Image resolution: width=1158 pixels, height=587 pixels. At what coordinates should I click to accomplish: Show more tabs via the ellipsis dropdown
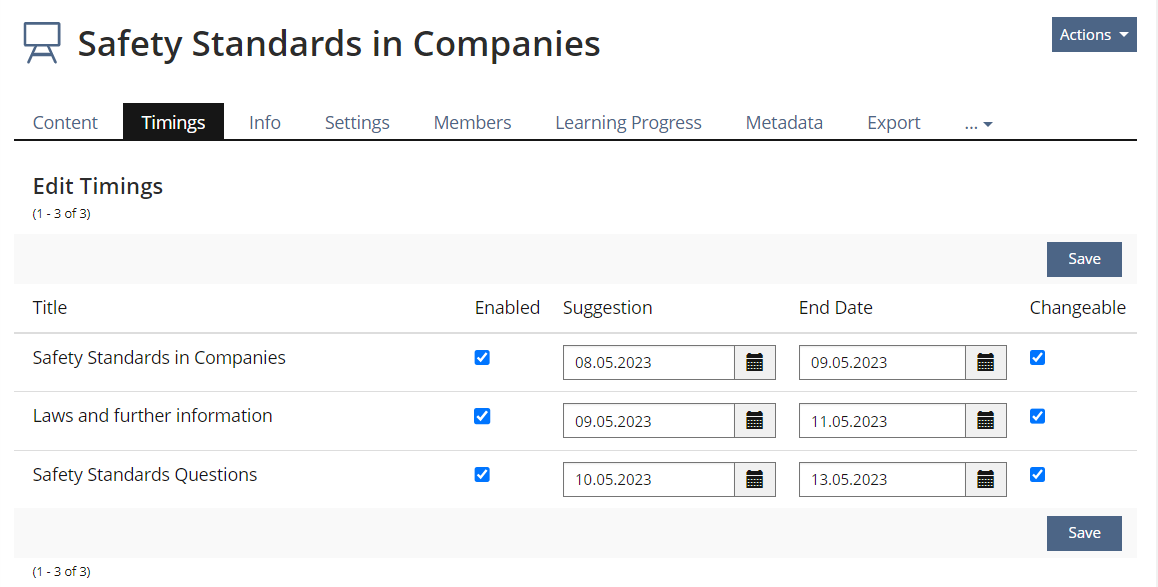[x=978, y=123]
